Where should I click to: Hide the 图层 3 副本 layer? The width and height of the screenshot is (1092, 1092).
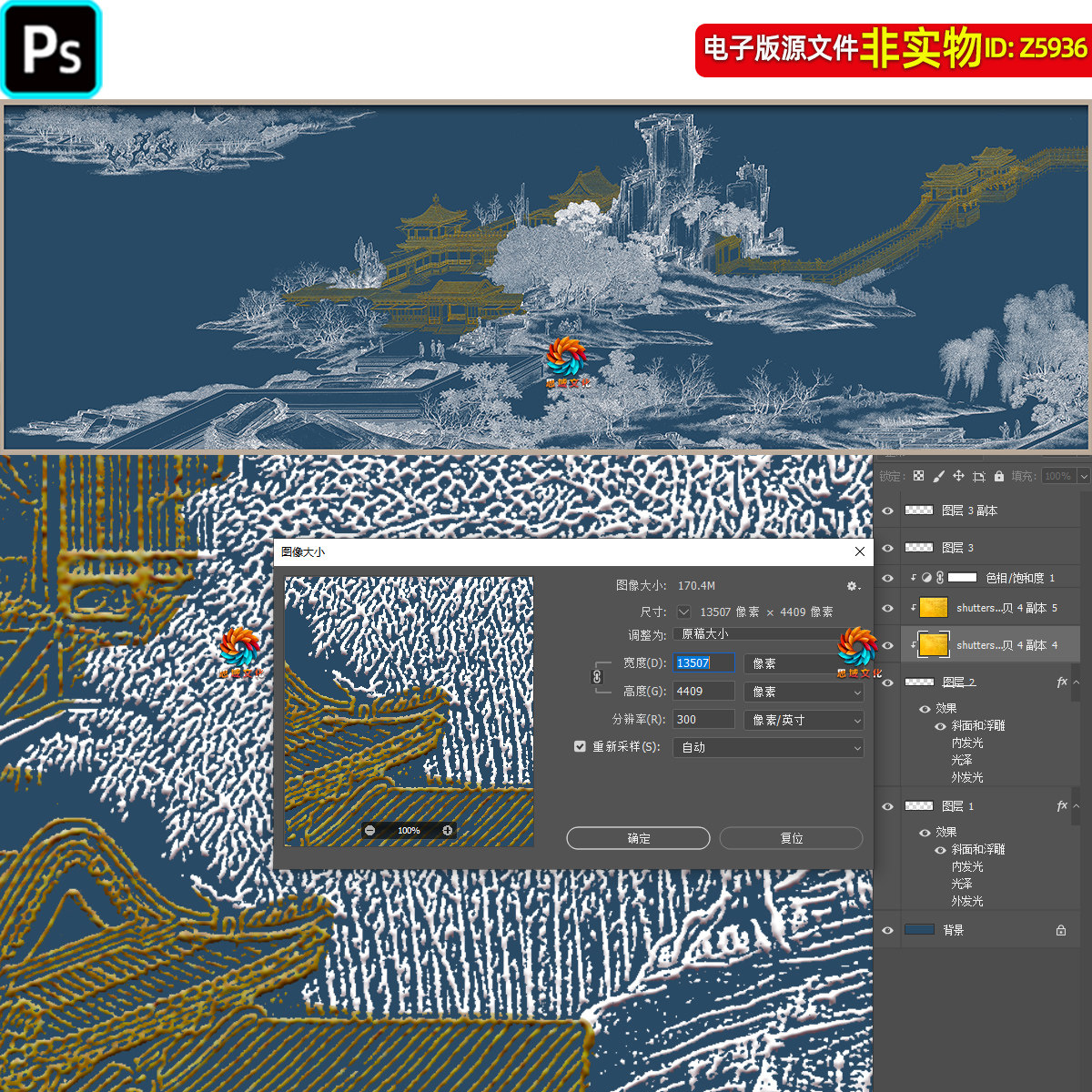click(888, 511)
